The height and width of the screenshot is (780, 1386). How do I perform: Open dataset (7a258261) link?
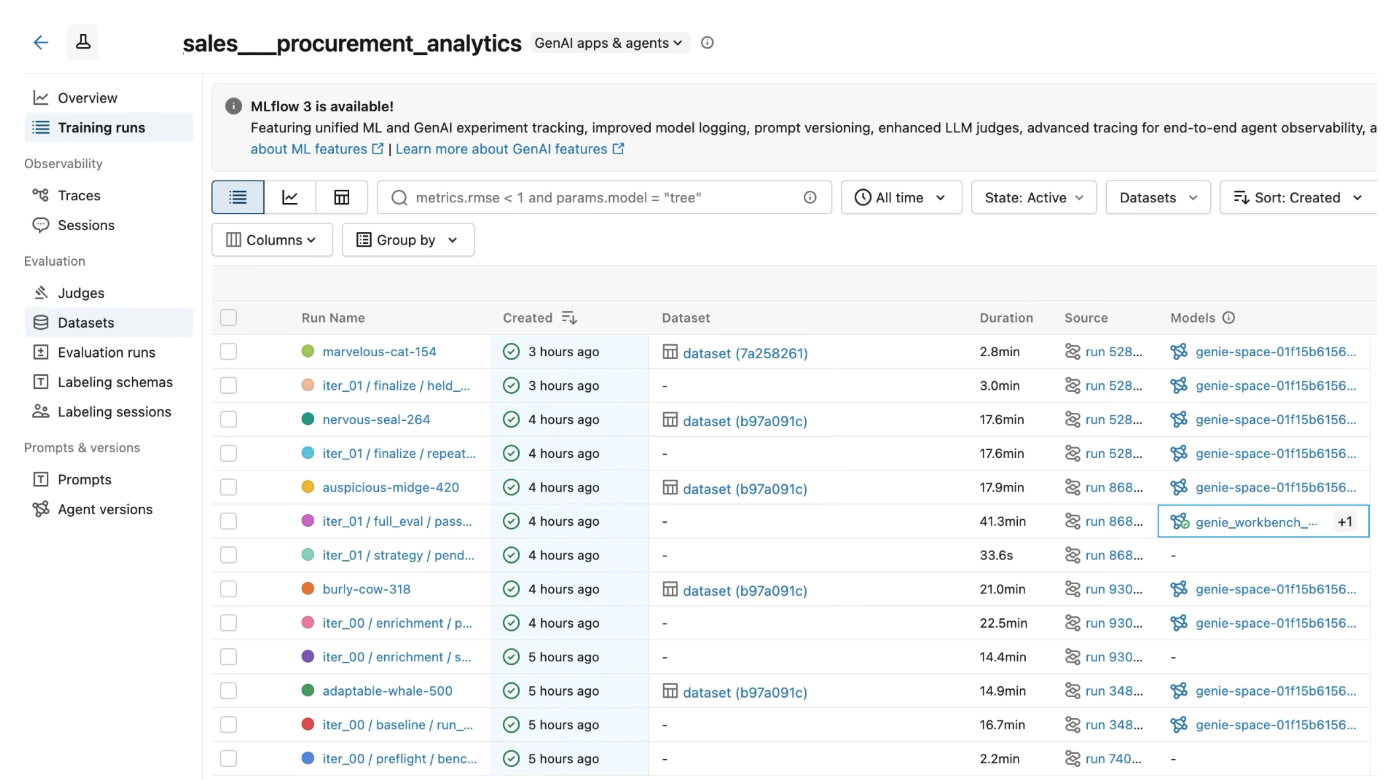(x=745, y=353)
